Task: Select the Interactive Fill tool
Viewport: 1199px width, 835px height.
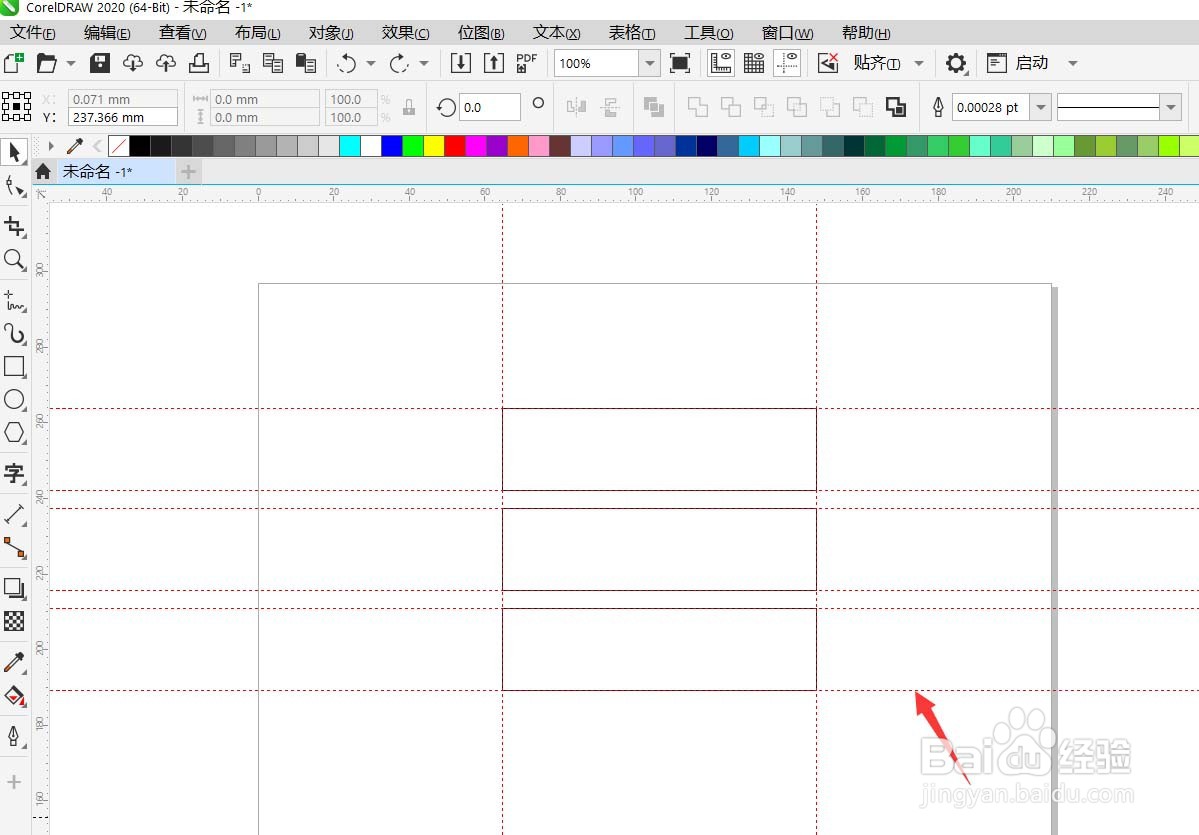Action: click(14, 696)
